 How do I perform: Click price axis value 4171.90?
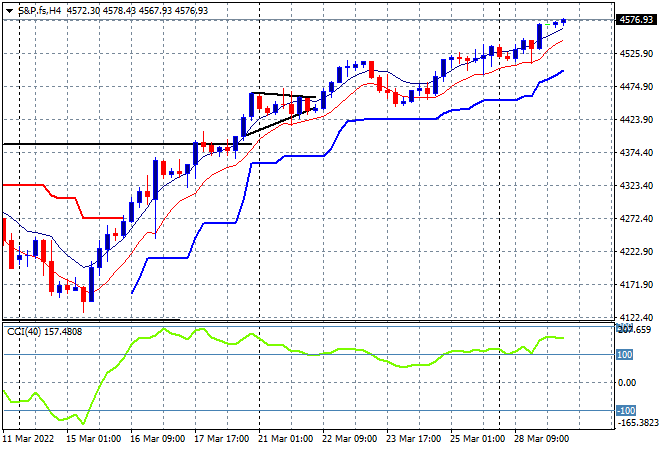[x=636, y=285]
